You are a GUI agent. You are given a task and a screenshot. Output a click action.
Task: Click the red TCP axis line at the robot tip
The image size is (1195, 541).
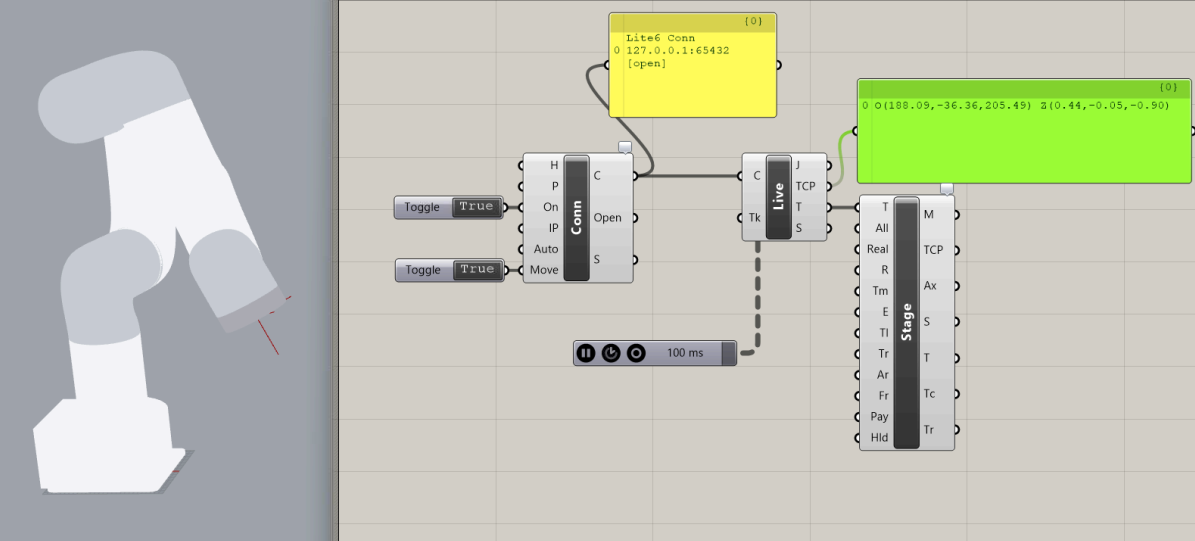click(268, 337)
